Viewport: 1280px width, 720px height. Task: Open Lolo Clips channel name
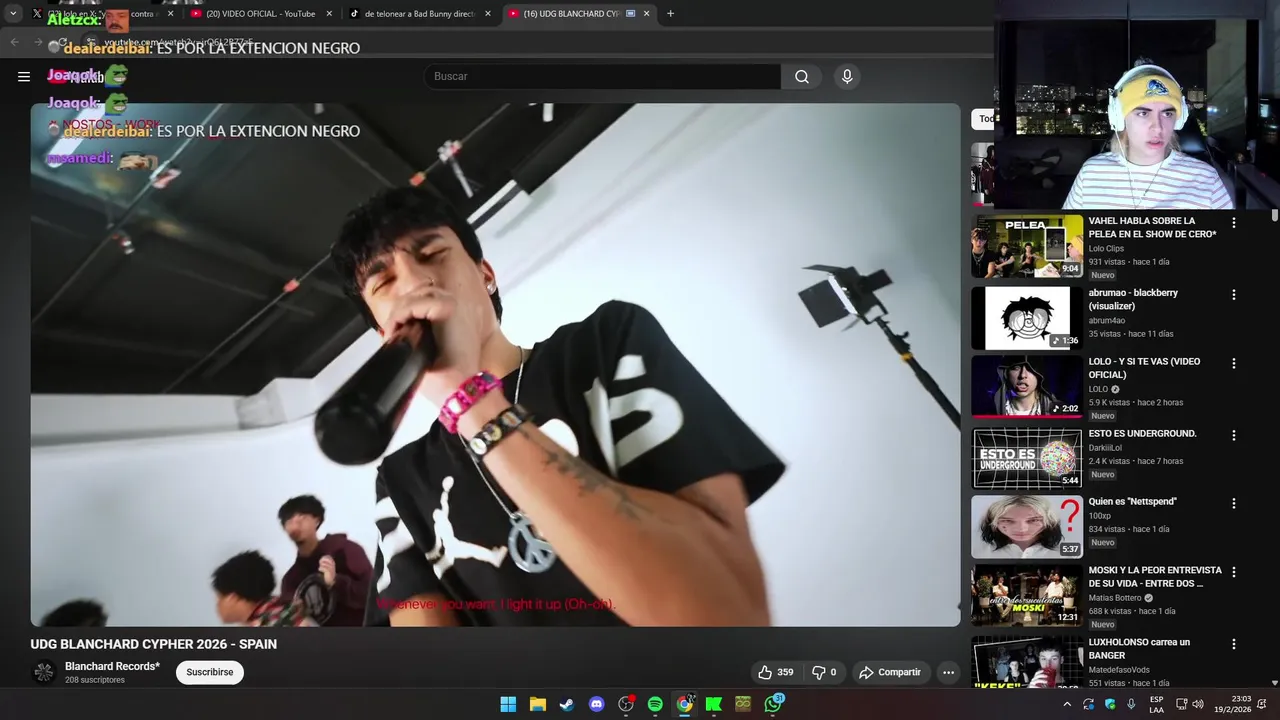[x=1106, y=248]
